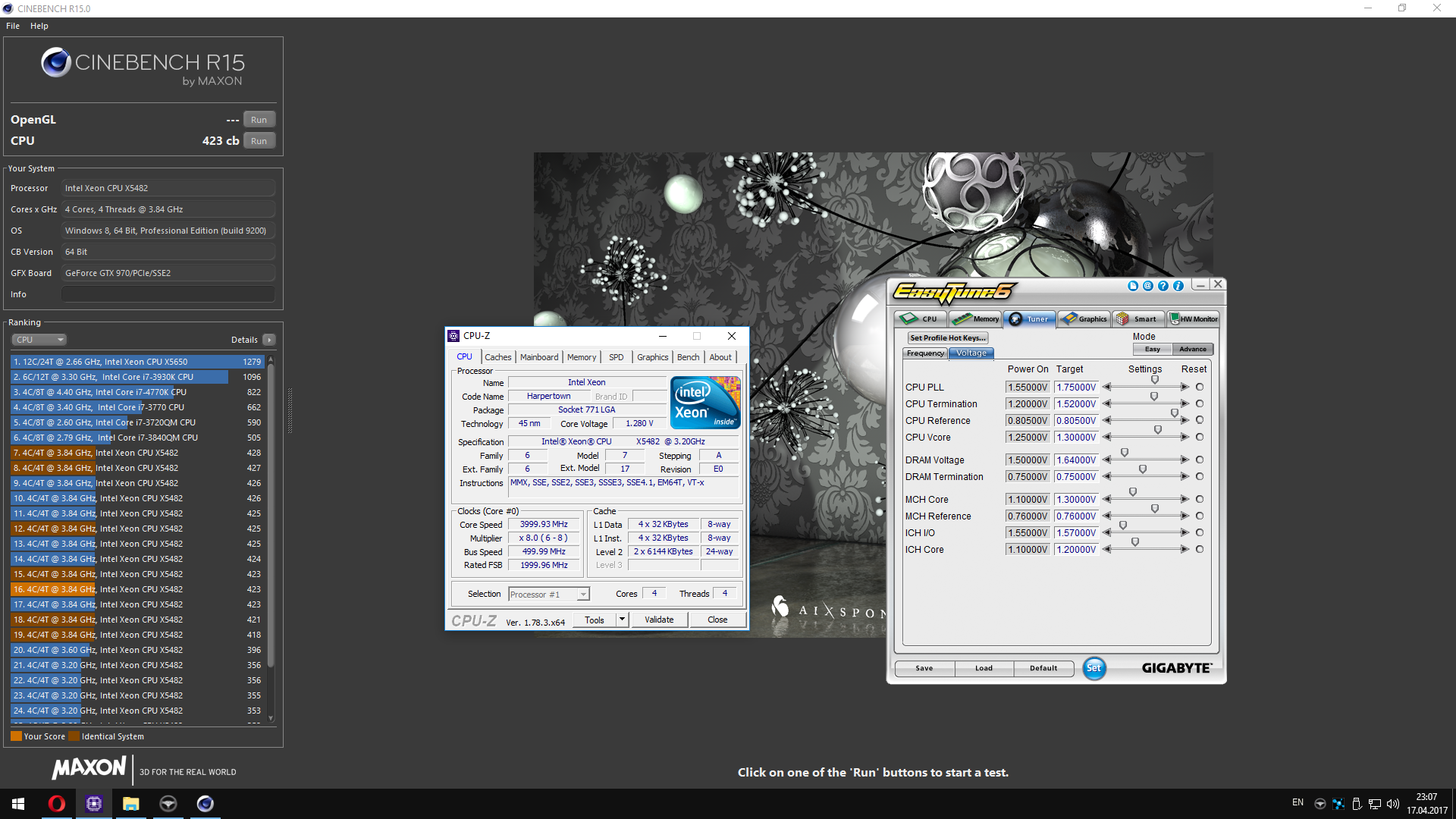Click the EasyTune6 email @ icon

pyautogui.click(x=1147, y=286)
